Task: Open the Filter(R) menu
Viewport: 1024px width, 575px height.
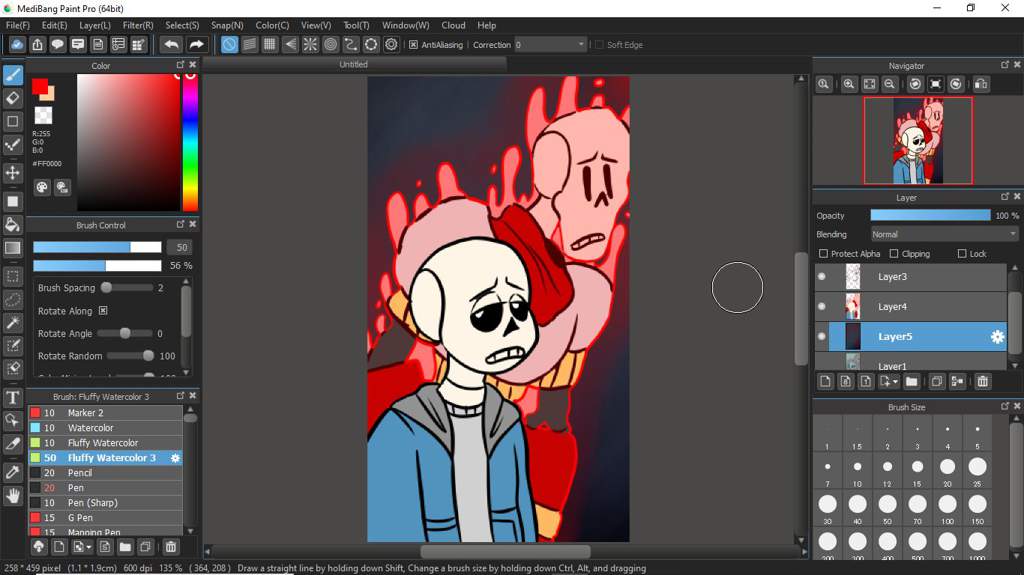Action: click(x=138, y=25)
